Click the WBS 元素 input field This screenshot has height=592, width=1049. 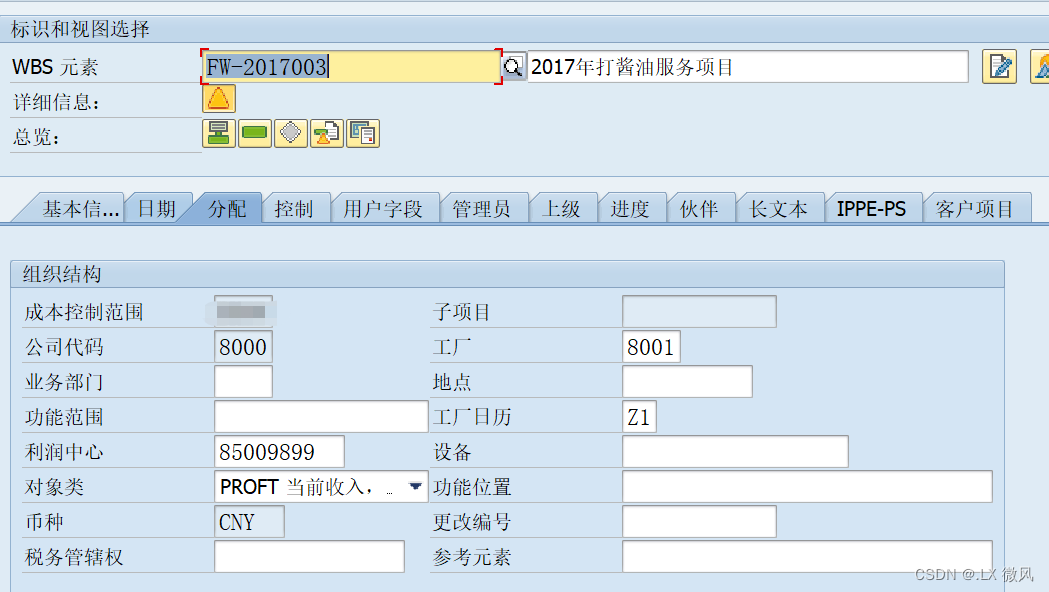350,66
